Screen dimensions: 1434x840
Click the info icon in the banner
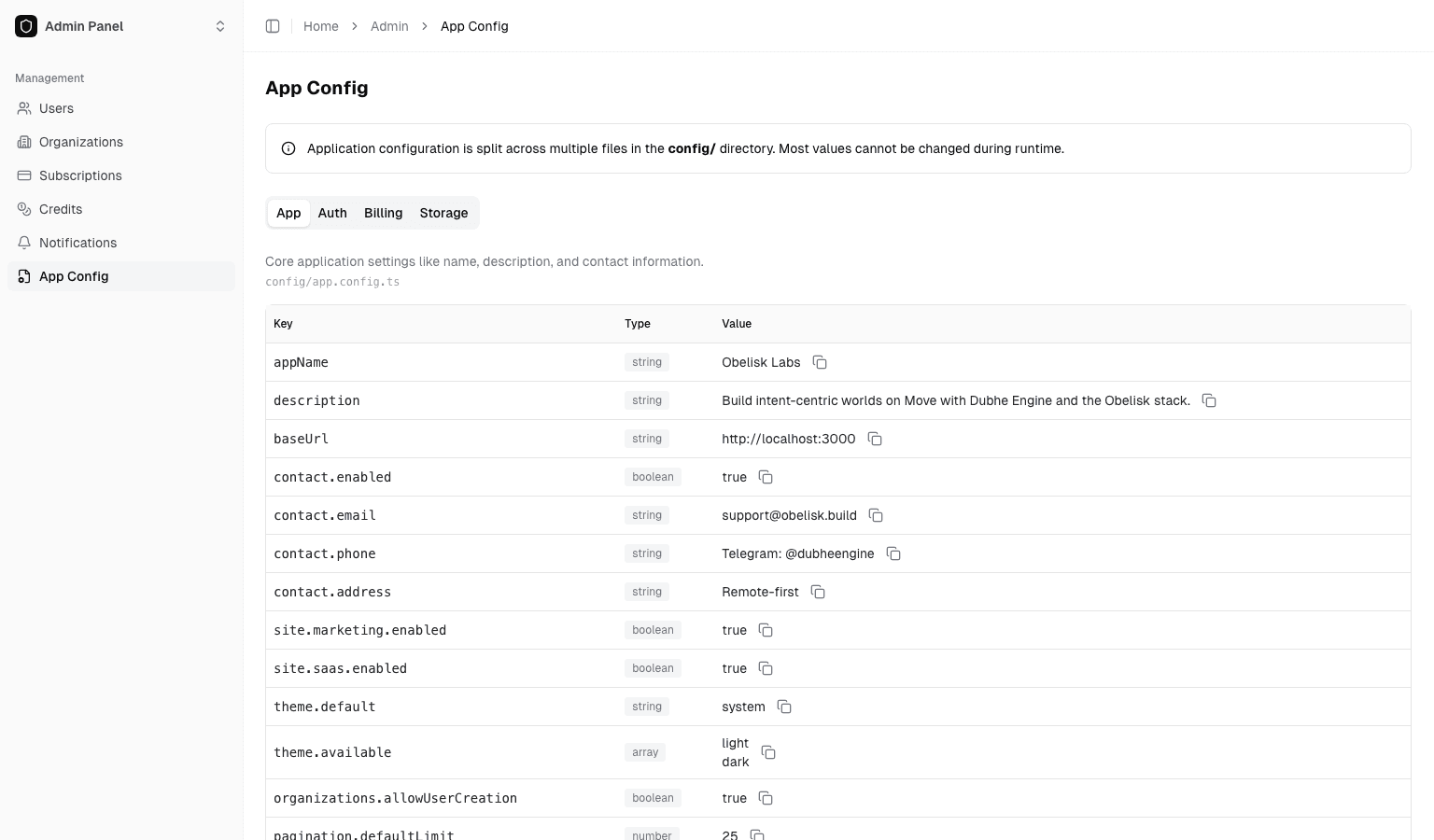288,148
